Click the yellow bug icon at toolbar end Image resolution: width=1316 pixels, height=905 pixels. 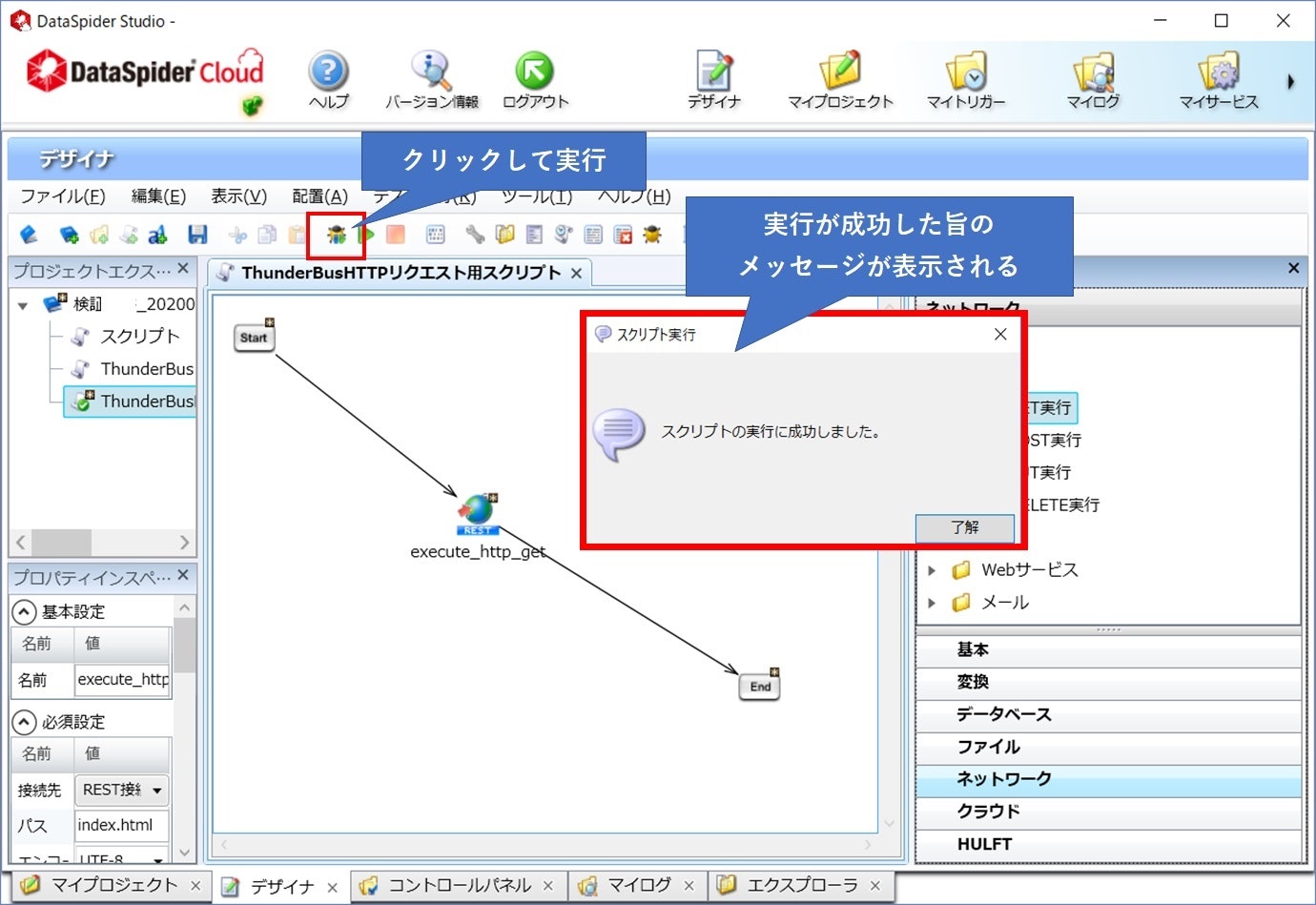tap(652, 235)
